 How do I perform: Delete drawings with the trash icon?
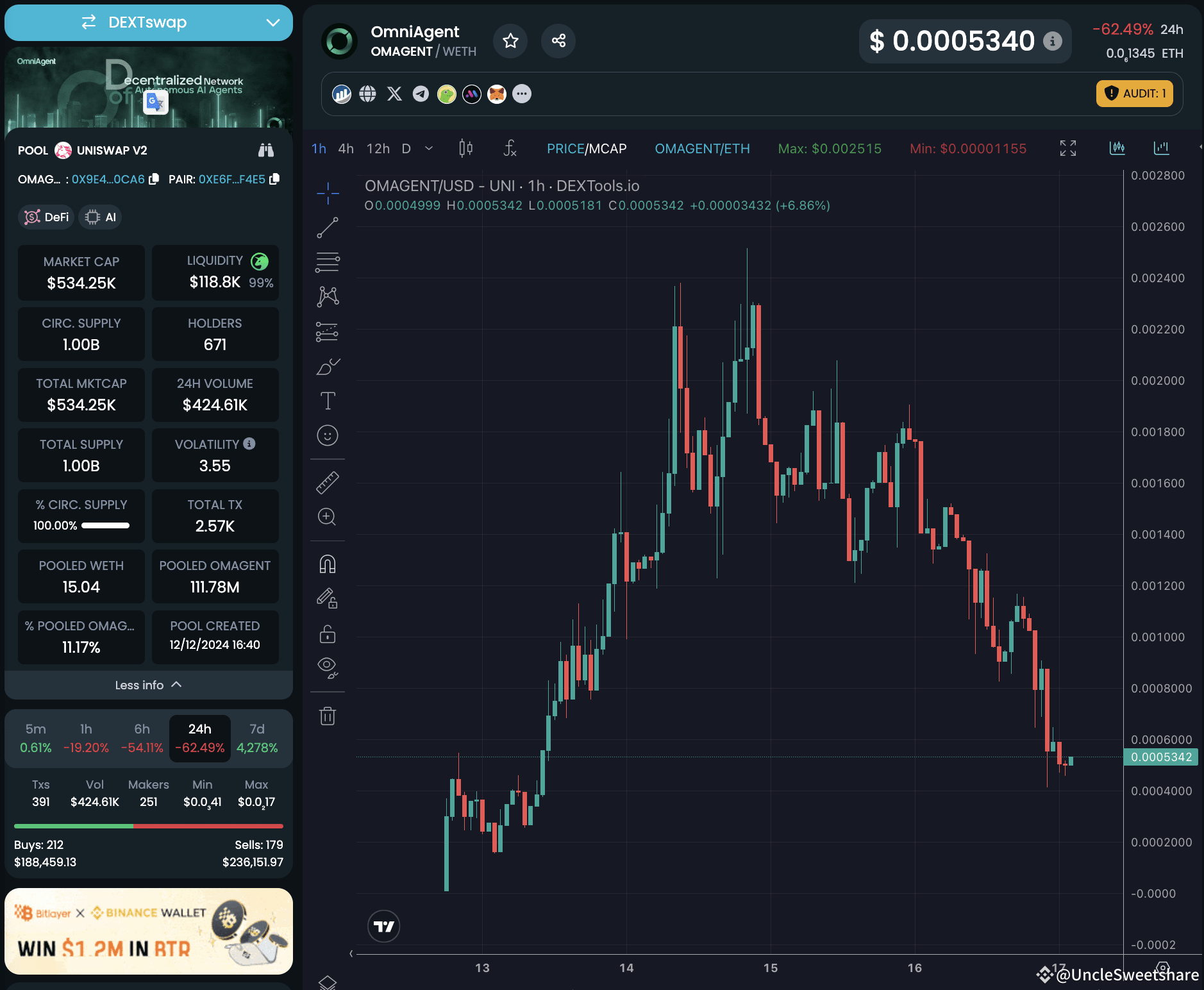pyautogui.click(x=328, y=716)
